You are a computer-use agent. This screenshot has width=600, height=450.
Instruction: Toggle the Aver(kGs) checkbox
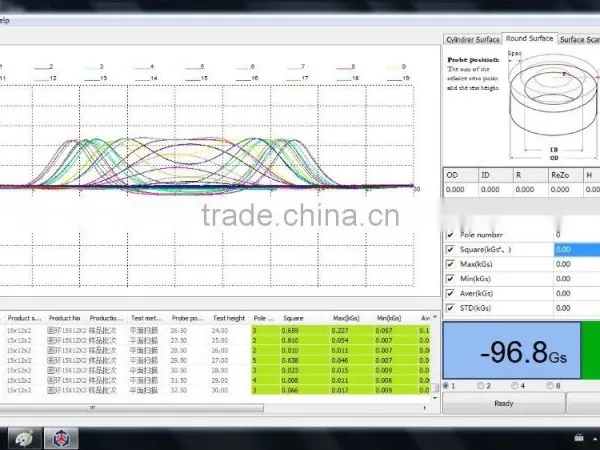point(450,293)
